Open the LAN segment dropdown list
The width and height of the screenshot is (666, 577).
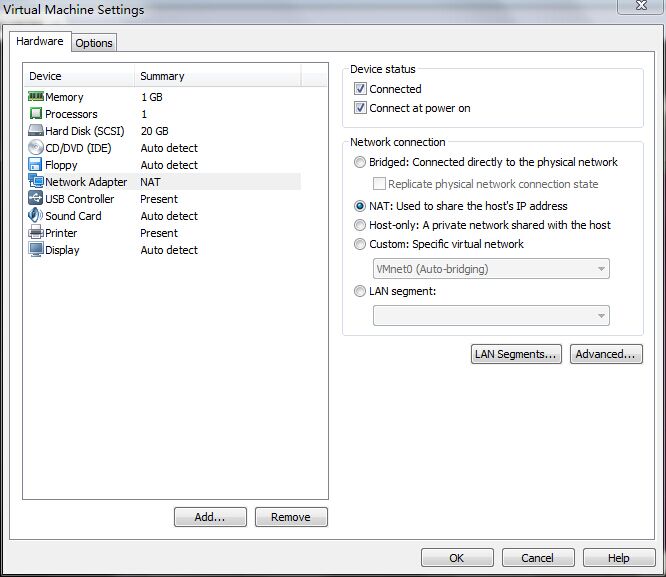tap(491, 316)
